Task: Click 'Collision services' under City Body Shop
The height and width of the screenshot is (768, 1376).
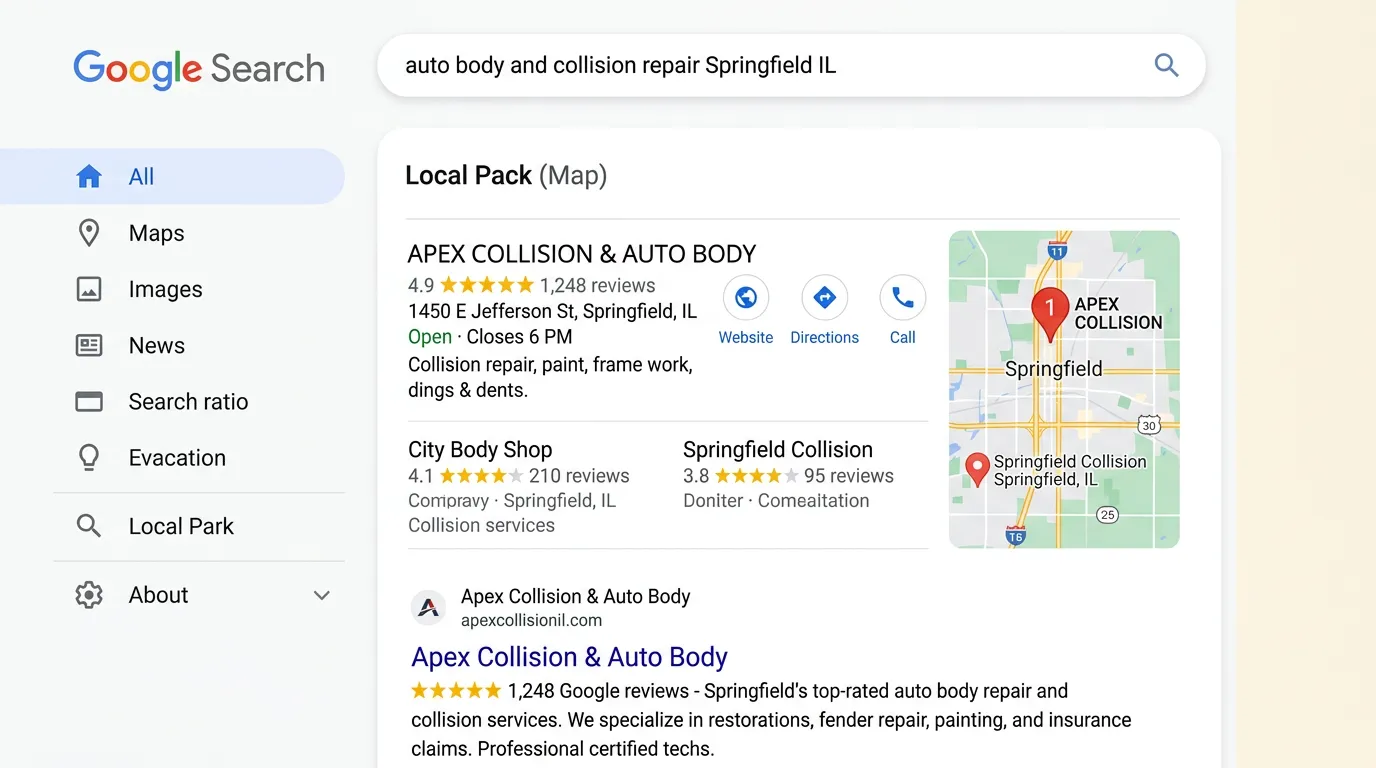Action: (481, 526)
